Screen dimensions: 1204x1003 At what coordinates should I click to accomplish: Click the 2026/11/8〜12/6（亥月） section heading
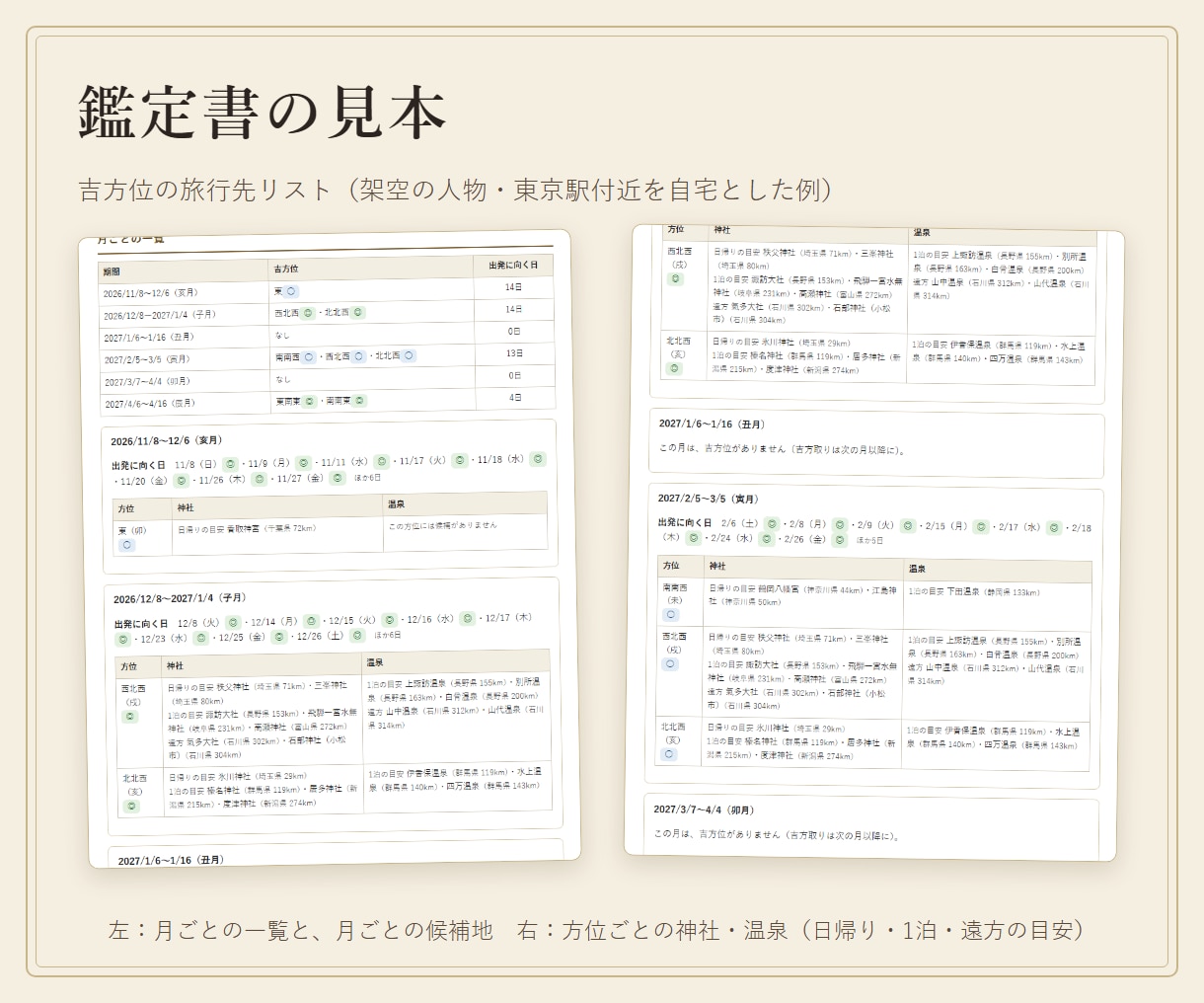[167, 441]
